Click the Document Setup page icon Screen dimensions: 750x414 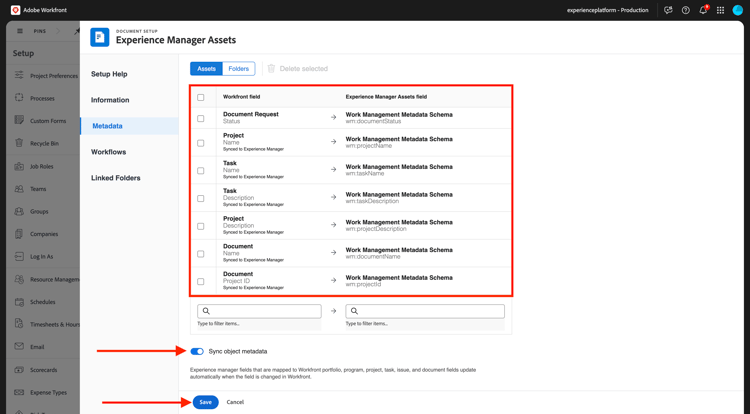(x=99, y=37)
